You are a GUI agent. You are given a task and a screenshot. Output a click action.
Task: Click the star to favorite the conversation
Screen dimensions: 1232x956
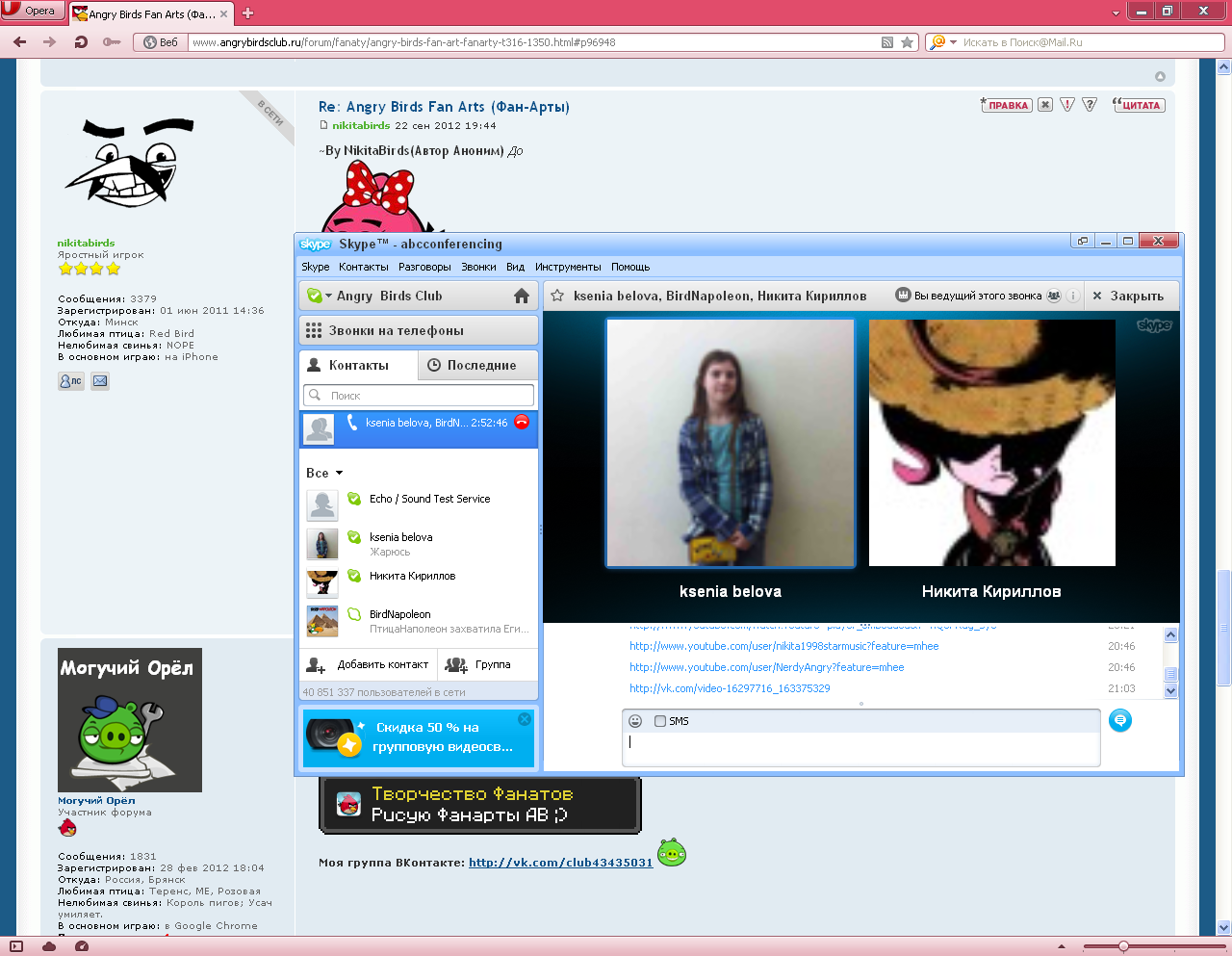(x=557, y=296)
